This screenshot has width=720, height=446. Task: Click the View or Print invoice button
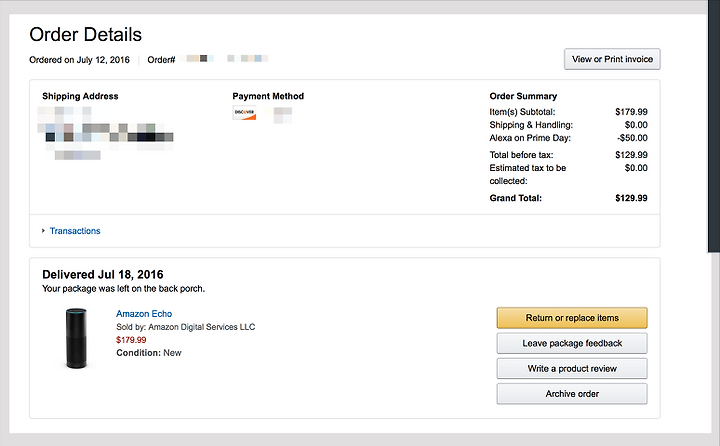pyautogui.click(x=612, y=59)
